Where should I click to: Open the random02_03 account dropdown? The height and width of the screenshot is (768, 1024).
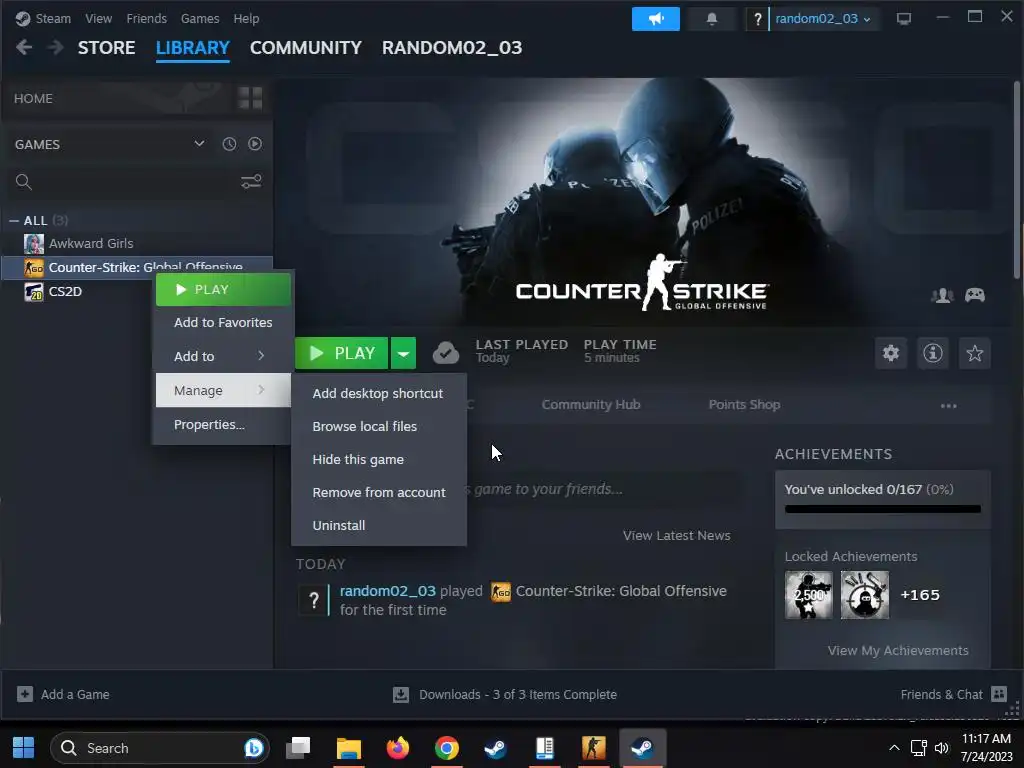[x=823, y=19]
